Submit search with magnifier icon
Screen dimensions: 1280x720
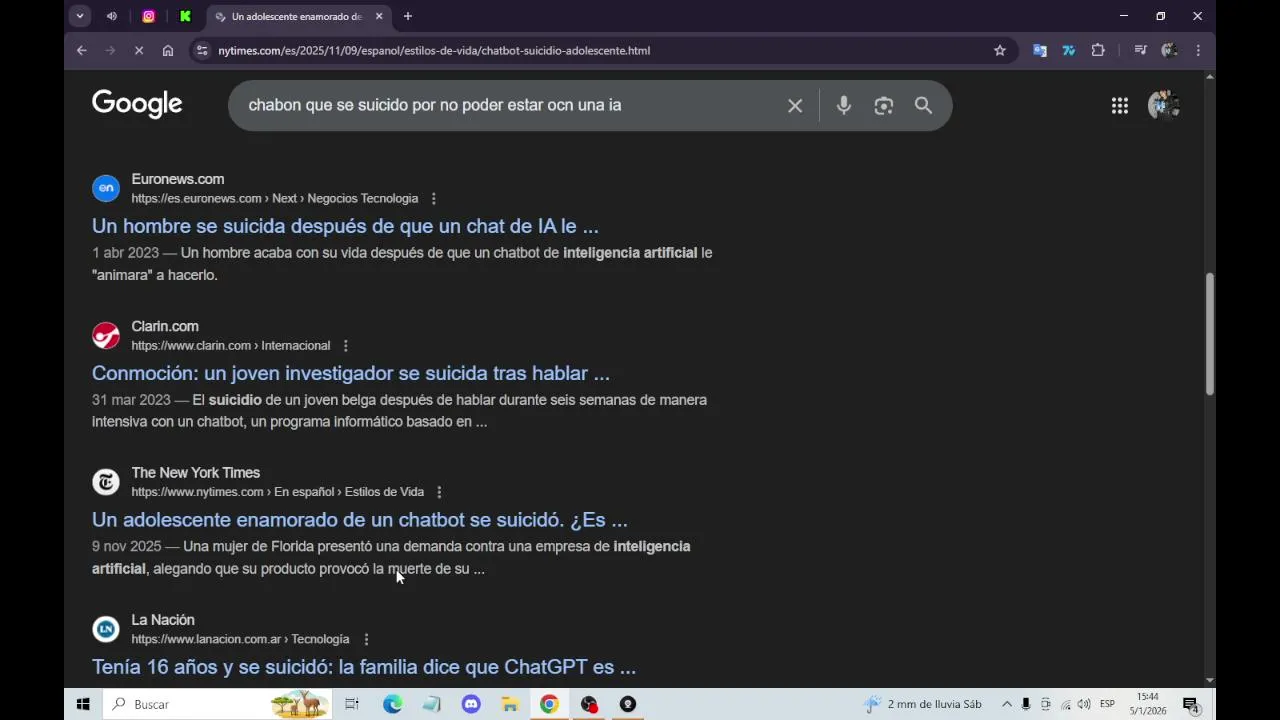(x=923, y=105)
